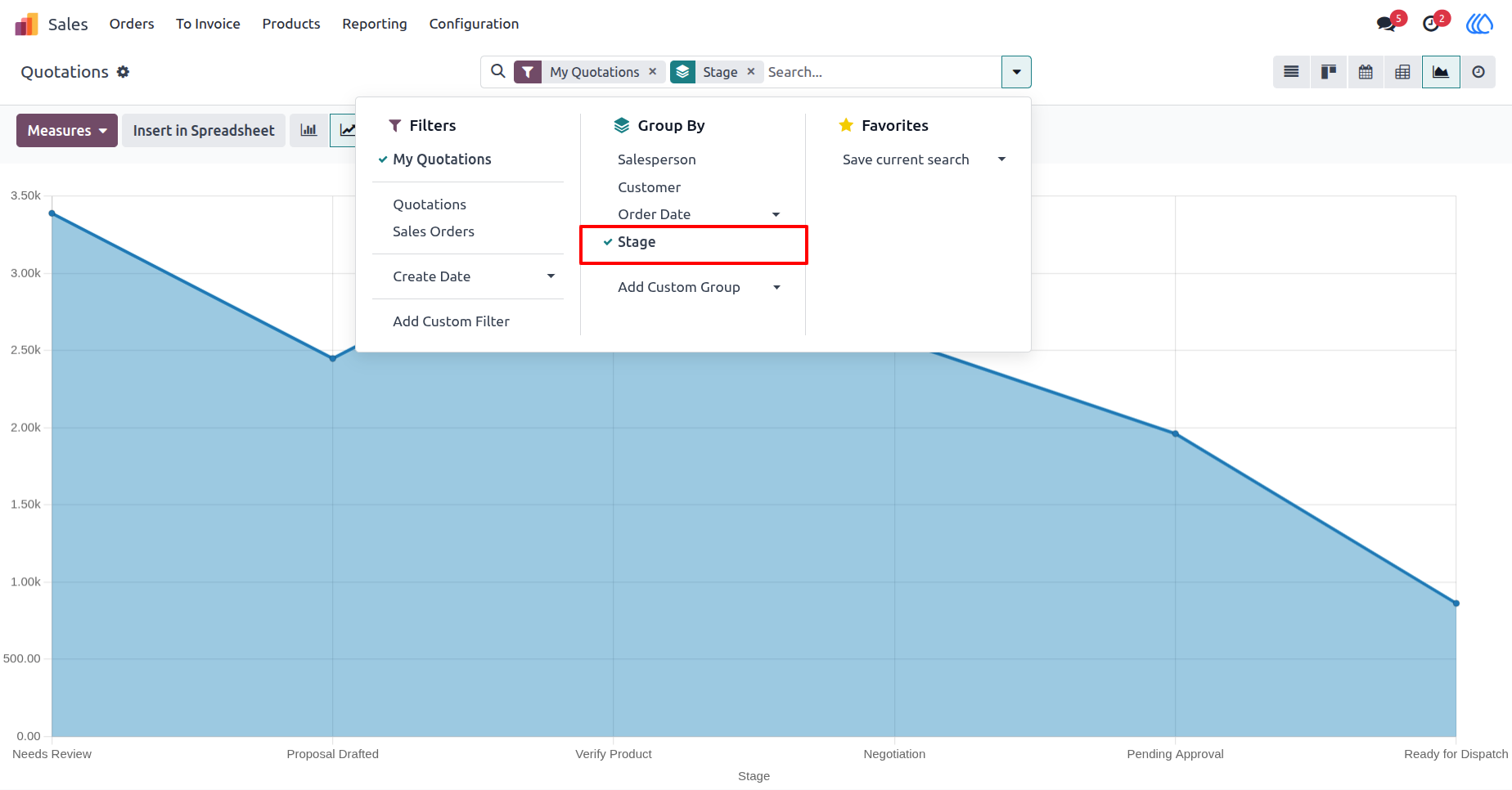The width and height of the screenshot is (1512, 790).
Task: Expand the Measures dropdown
Action: coord(67,131)
